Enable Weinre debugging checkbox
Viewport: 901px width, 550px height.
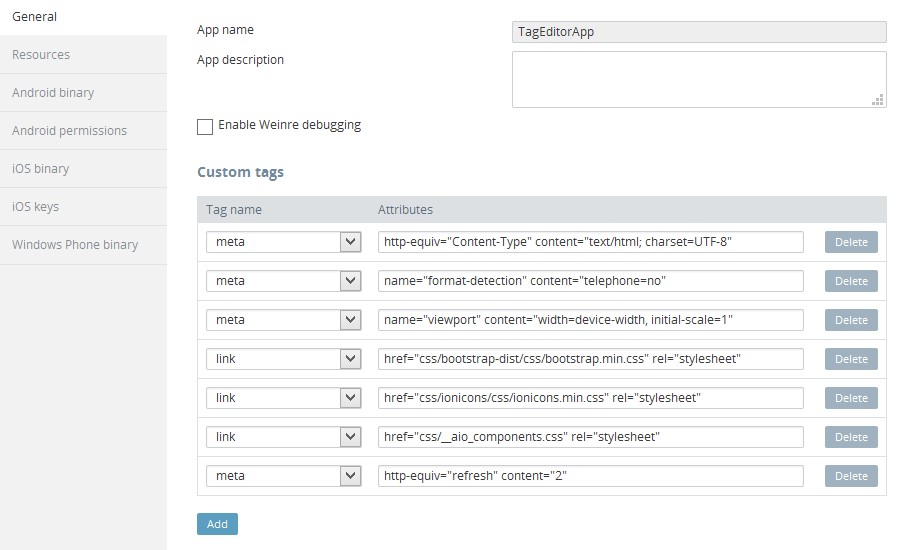pos(205,126)
